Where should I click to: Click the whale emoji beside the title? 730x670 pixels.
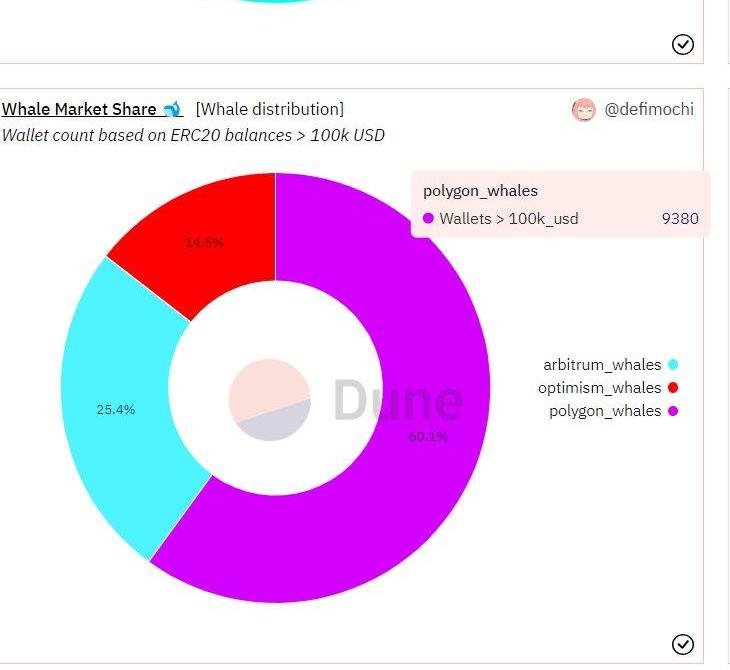[x=172, y=109]
